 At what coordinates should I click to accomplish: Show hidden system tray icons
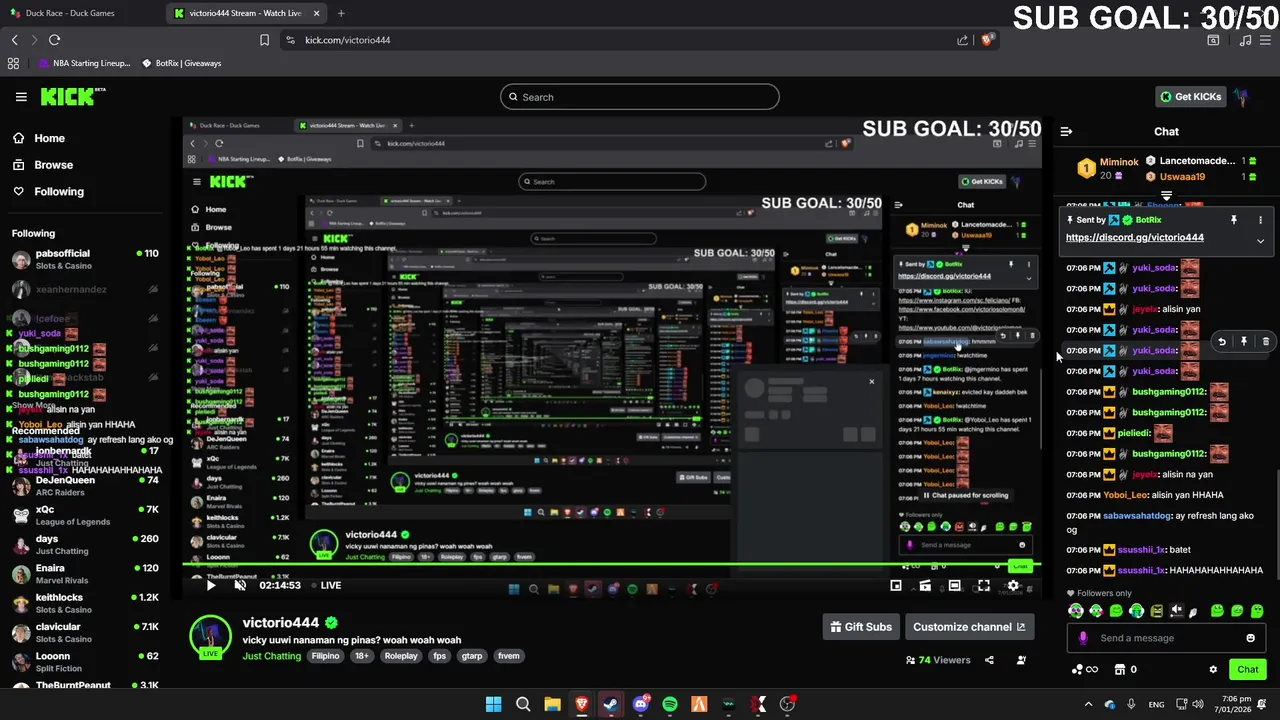[1088, 704]
